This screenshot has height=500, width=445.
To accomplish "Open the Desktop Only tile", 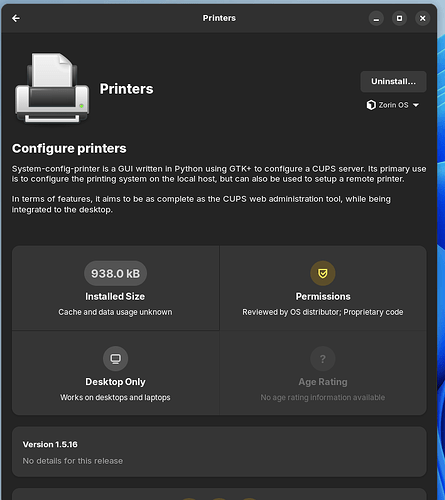I will (115, 373).
